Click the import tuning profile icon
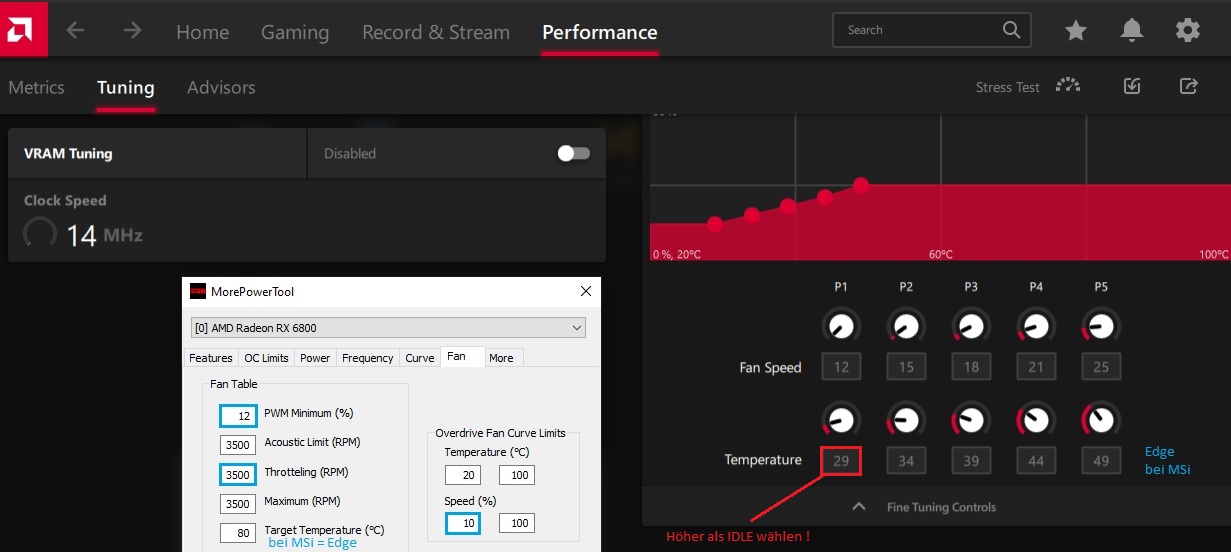Screen dimensions: 1231x552 [1132, 86]
